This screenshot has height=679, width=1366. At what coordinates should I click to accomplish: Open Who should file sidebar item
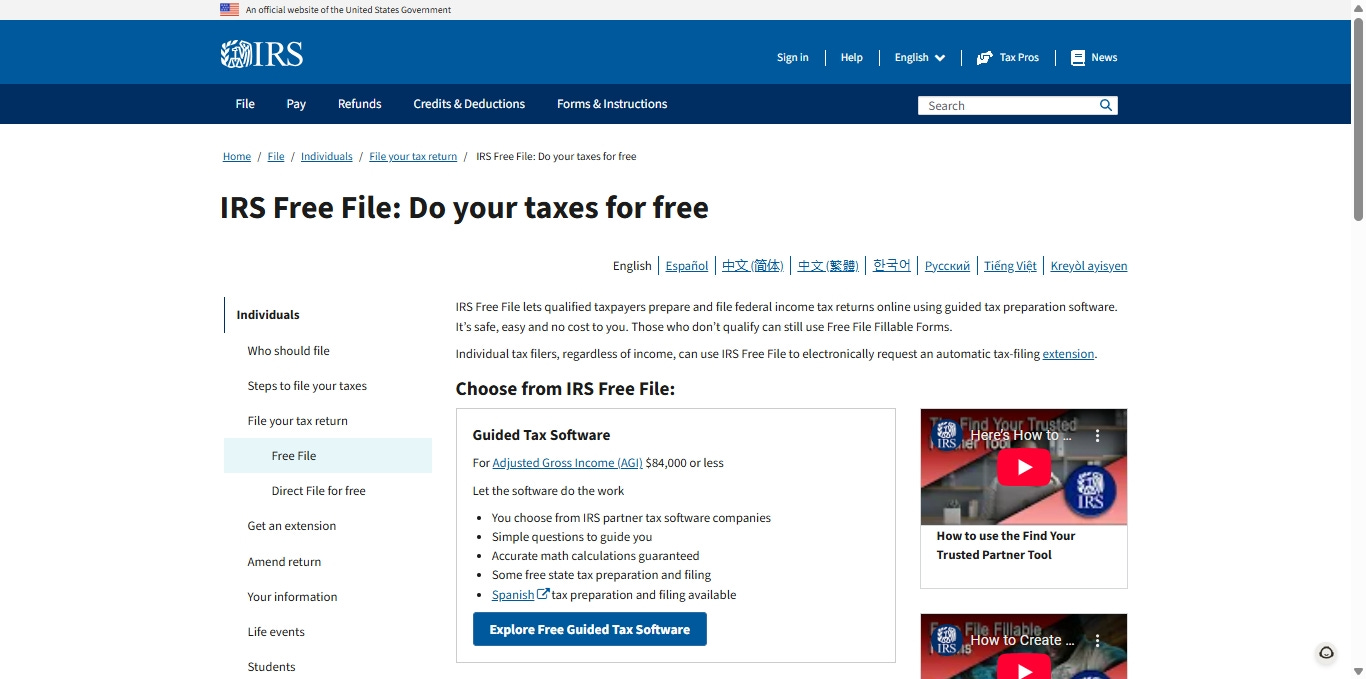[289, 351]
